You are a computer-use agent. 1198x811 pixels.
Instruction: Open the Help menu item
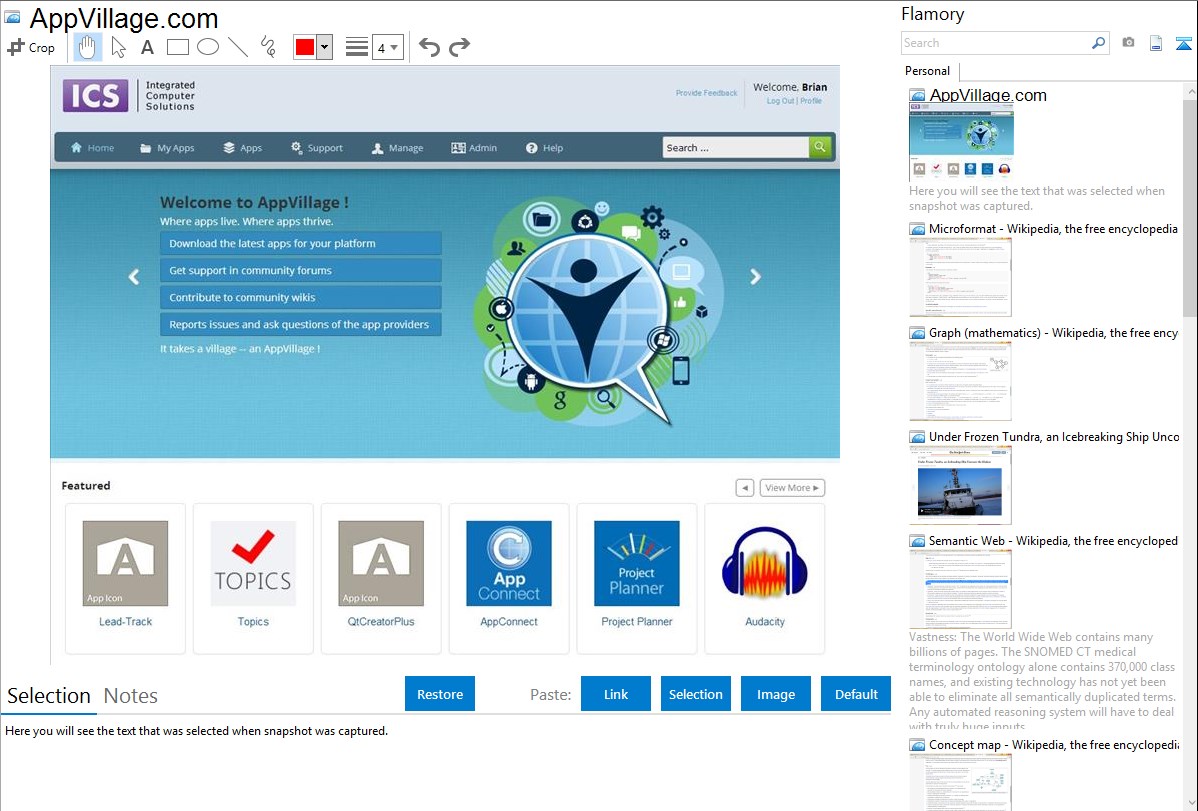pos(544,148)
